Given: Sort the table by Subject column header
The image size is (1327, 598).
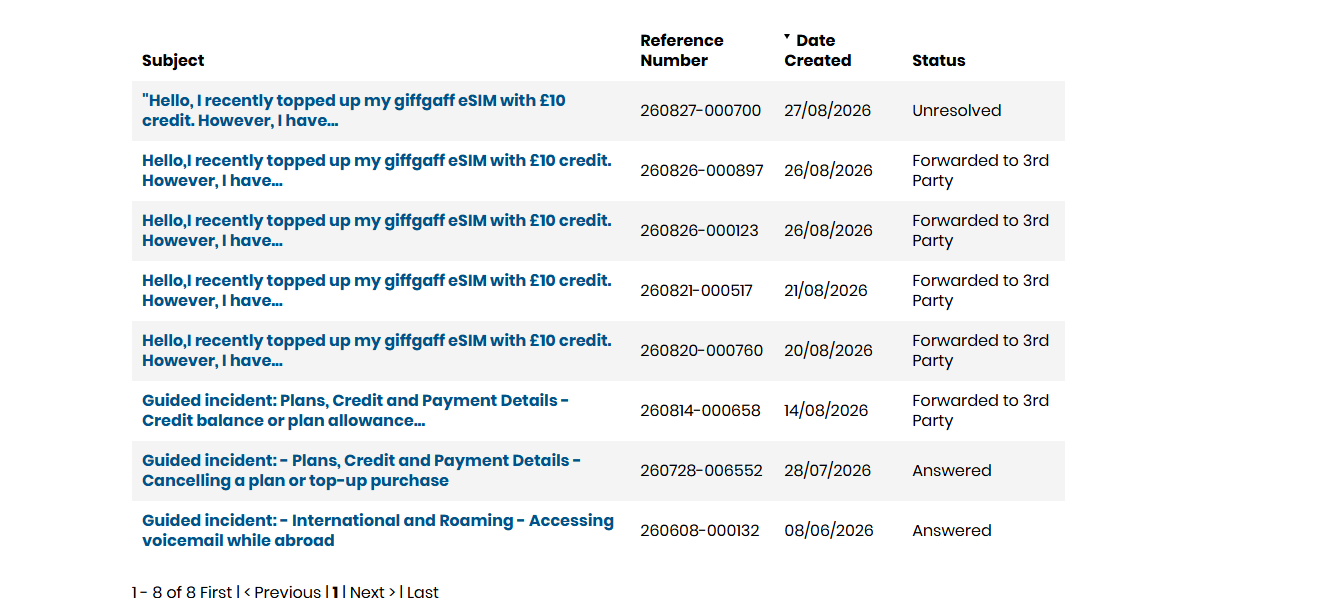Looking at the screenshot, I should 173,61.
